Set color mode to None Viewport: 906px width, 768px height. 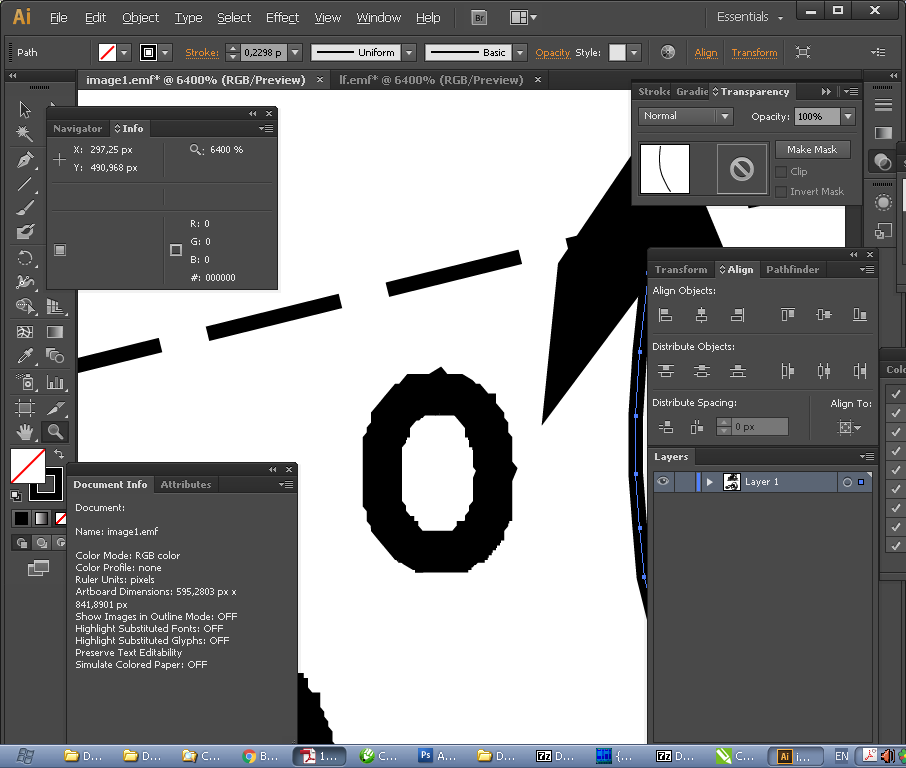(x=61, y=518)
